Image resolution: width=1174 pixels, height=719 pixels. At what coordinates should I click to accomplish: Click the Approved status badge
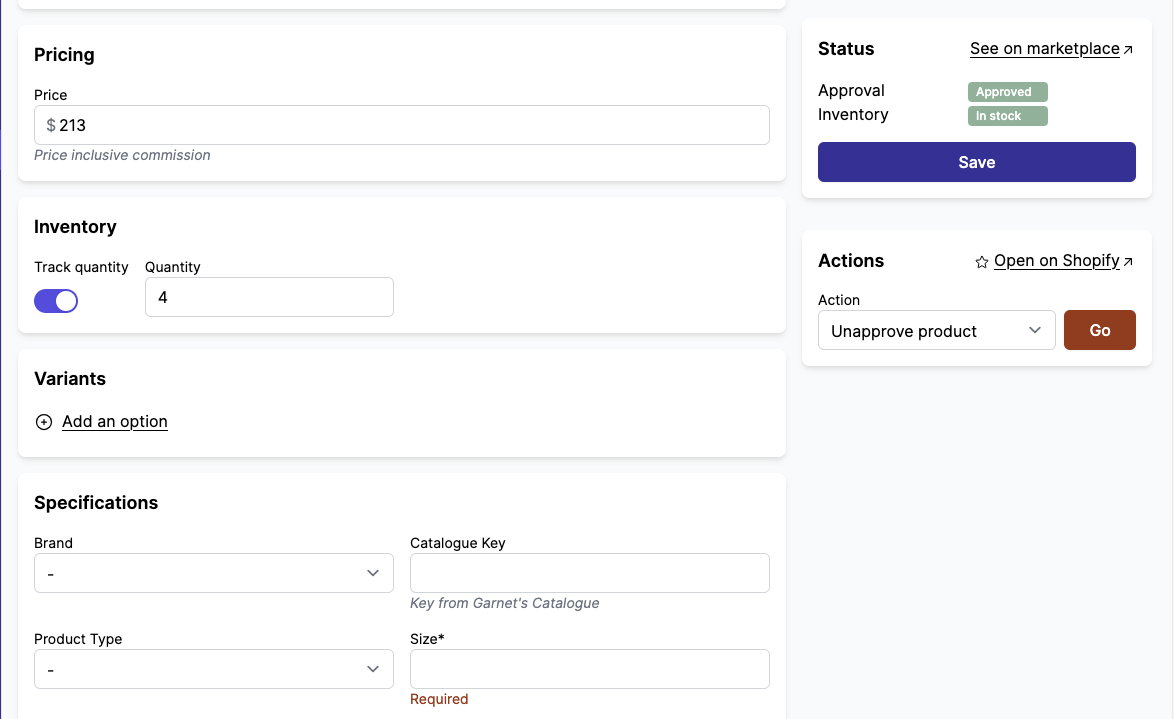[x=1006, y=92]
